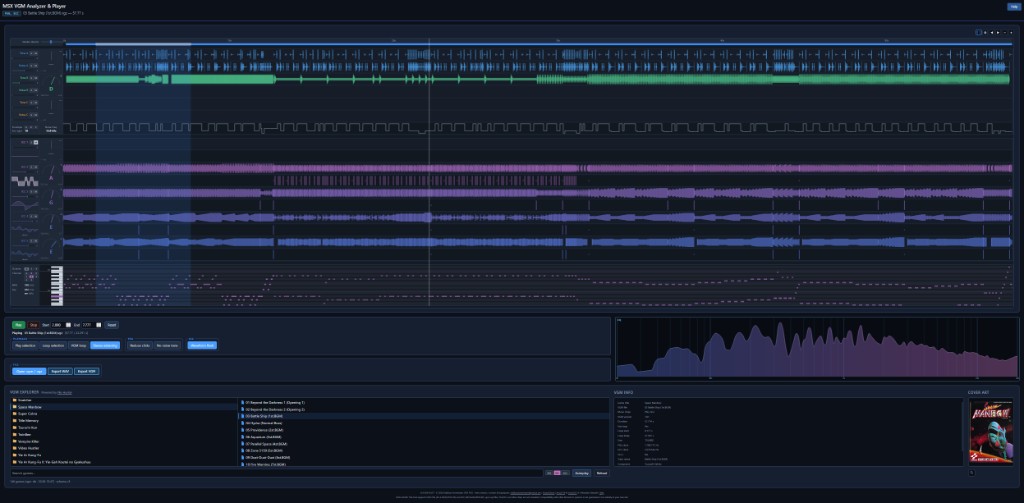Image resolution: width=1024 pixels, height=503 pixels.
Task: Click the Space Manbow cover art thumbnail
Action: pyautogui.click(x=991, y=432)
